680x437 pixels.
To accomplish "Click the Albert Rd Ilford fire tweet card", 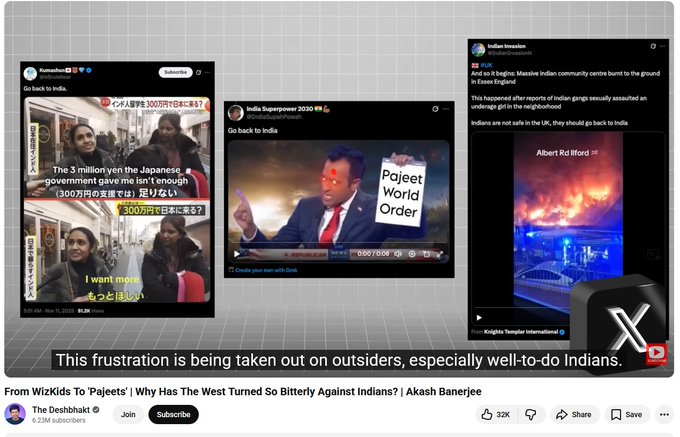I will tap(568, 189).
